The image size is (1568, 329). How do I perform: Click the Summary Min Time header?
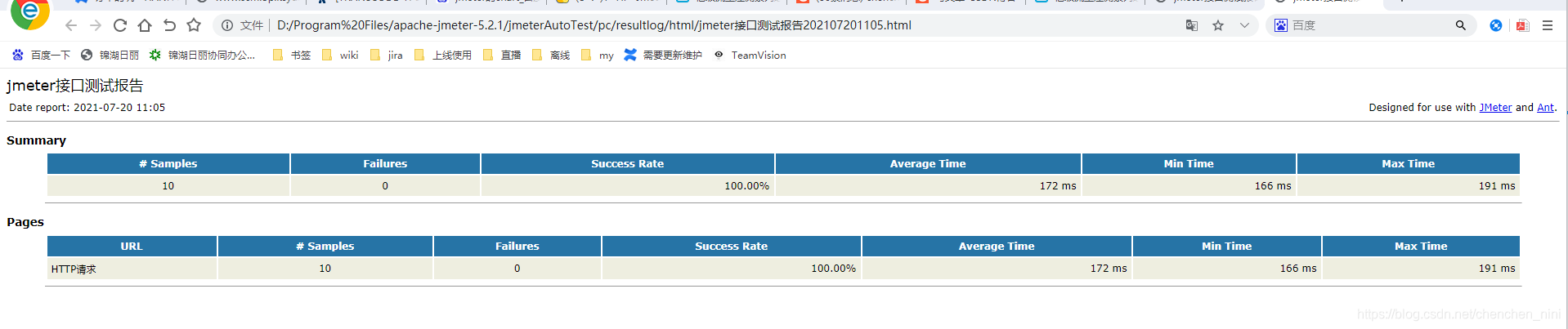pyautogui.click(x=1189, y=163)
